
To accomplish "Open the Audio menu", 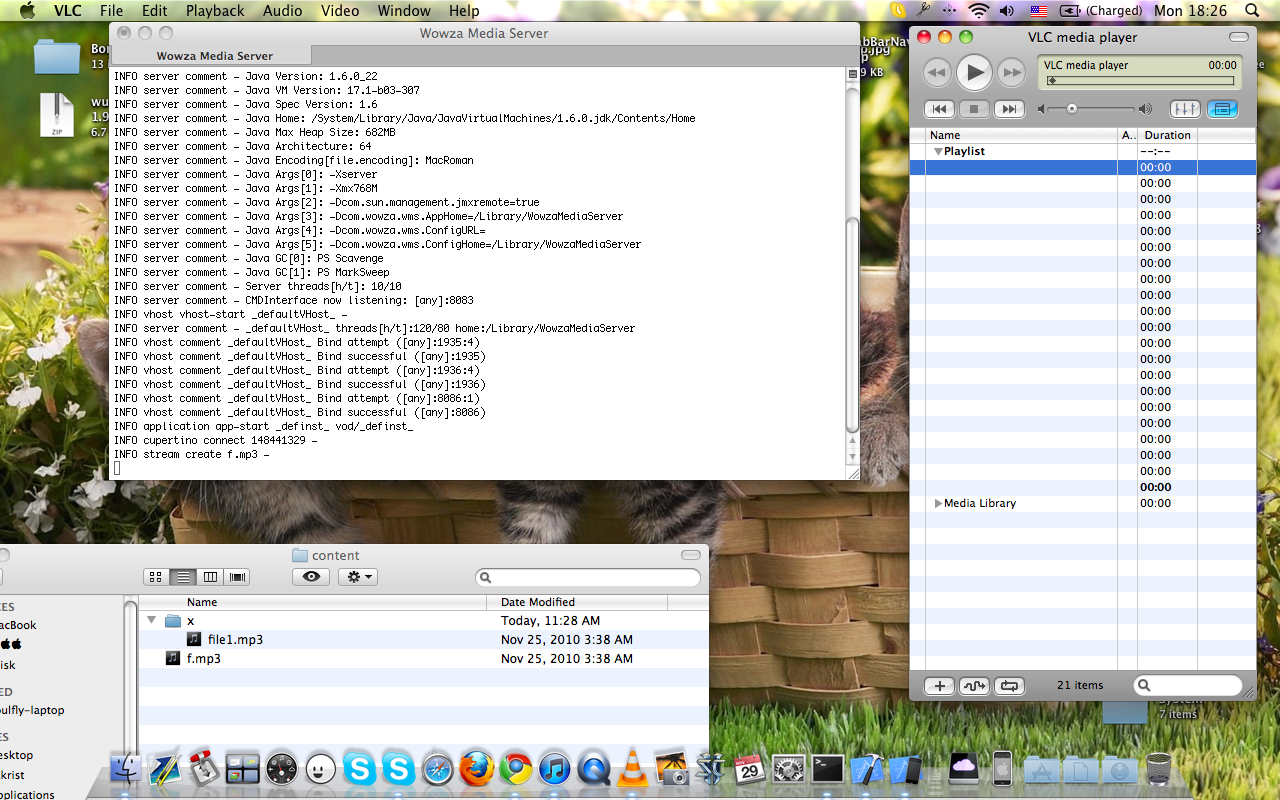I will [282, 11].
